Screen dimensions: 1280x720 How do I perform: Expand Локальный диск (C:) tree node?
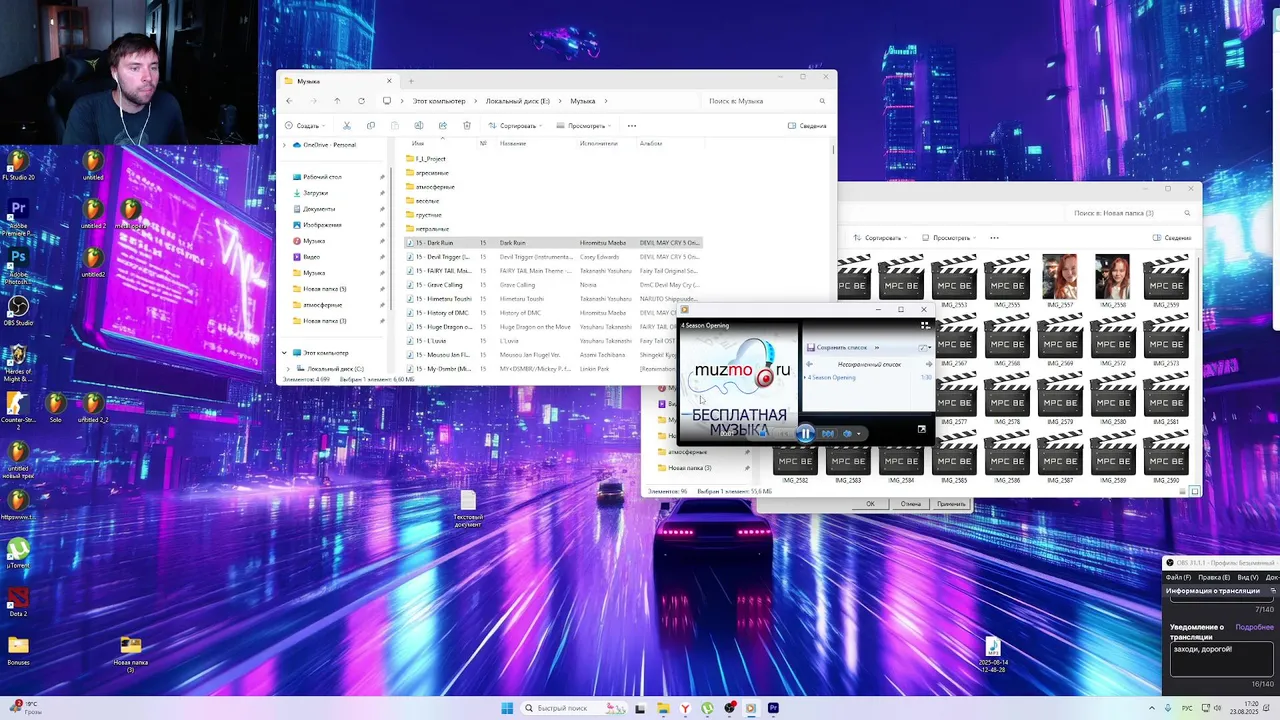(289, 369)
